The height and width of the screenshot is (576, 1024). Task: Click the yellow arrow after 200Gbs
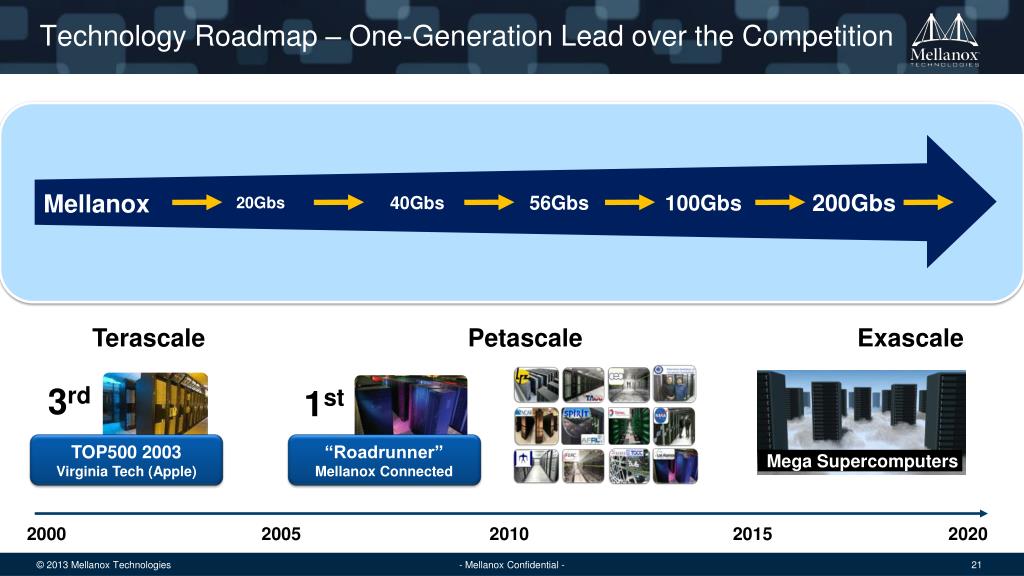(928, 202)
